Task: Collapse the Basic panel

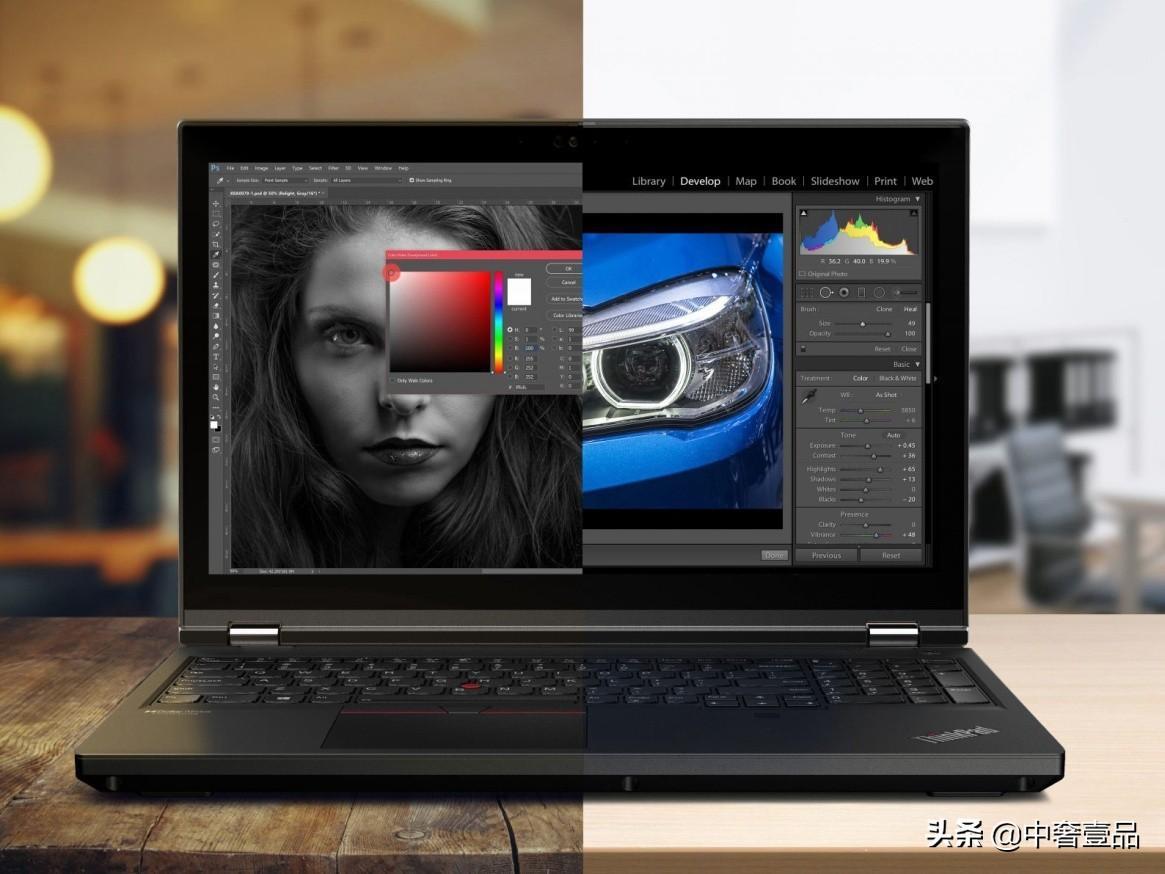Action: (916, 364)
